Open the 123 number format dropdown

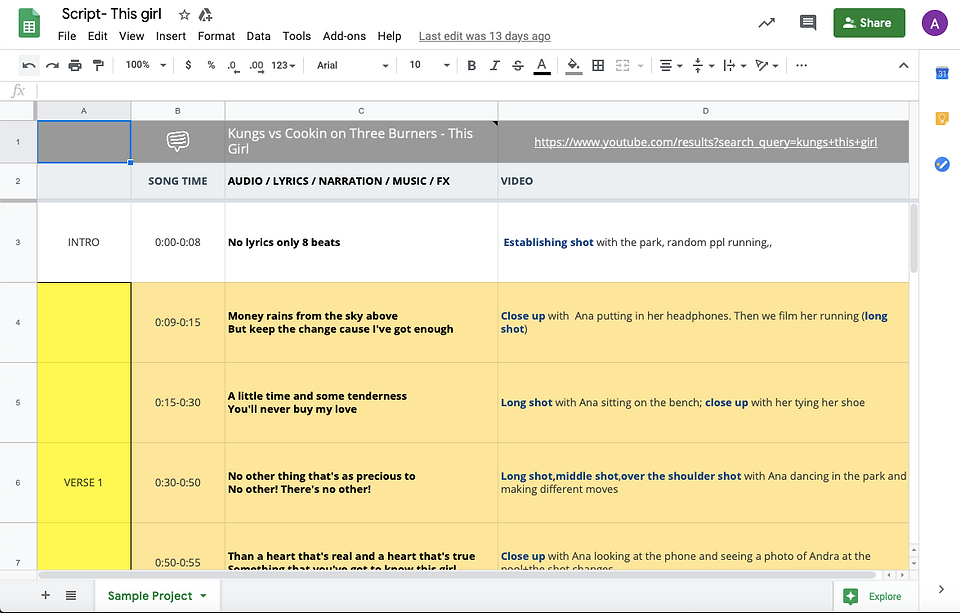point(283,66)
